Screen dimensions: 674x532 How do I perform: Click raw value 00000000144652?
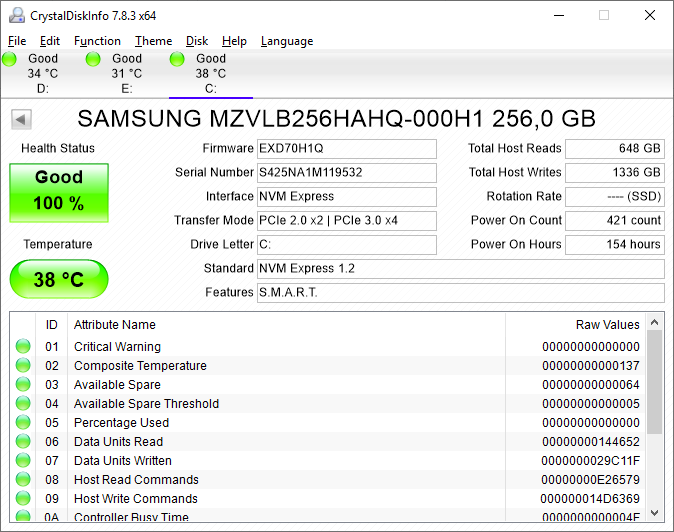[591, 441]
